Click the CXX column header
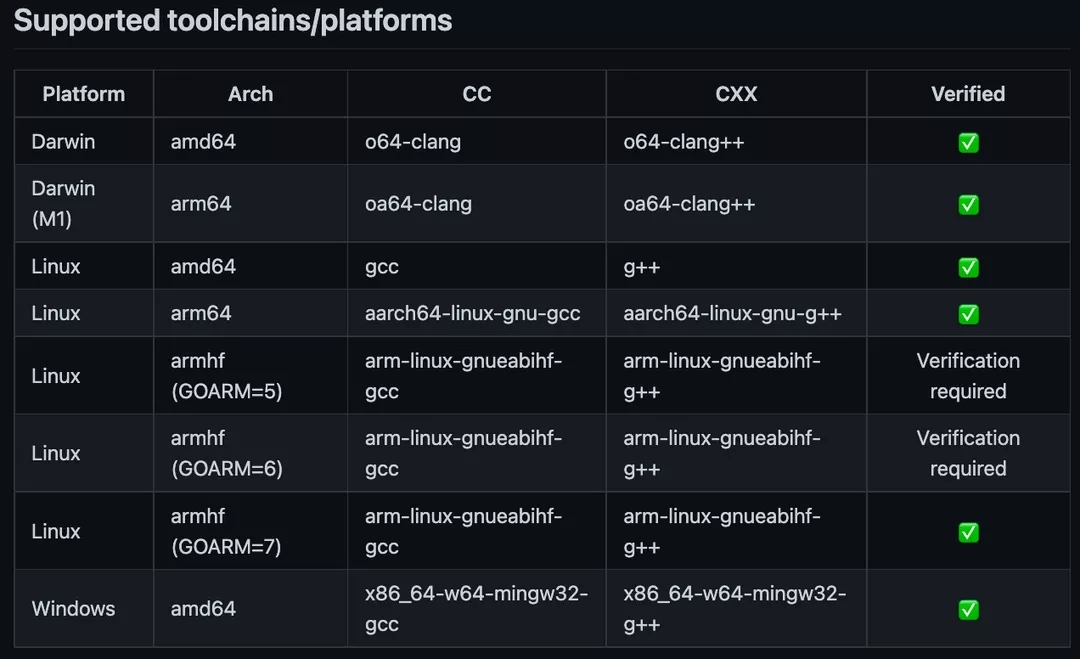Viewport: 1080px width, 659px height. point(736,94)
